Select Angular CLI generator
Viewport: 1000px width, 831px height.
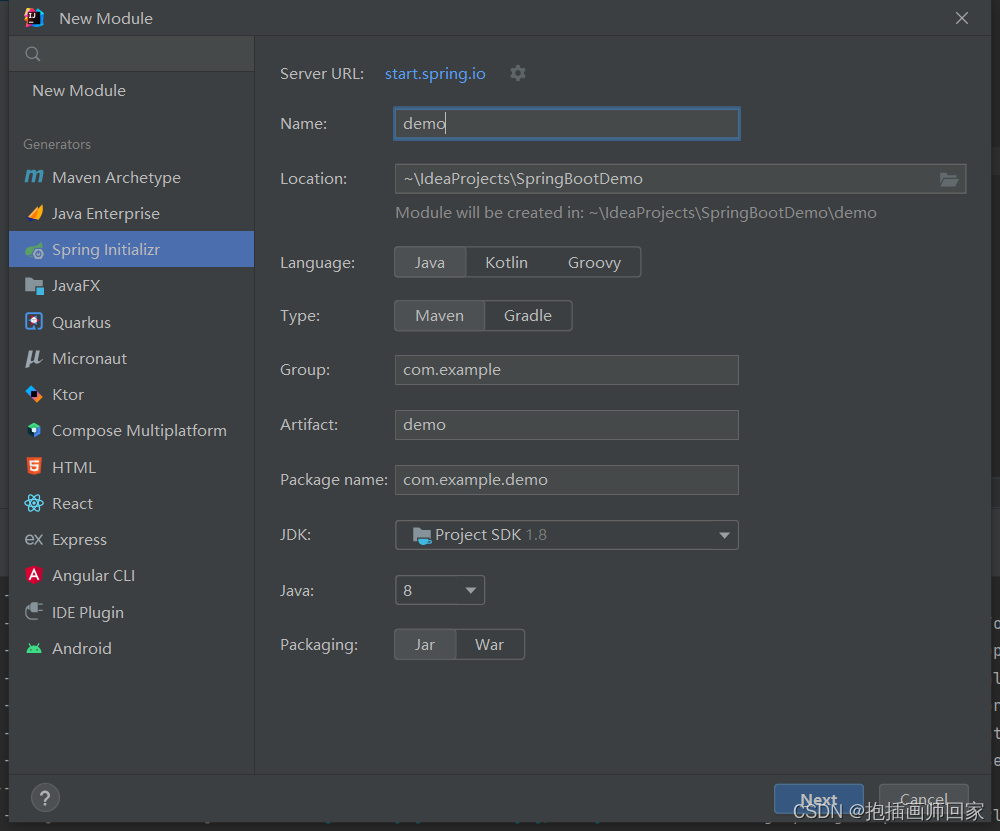pos(131,575)
